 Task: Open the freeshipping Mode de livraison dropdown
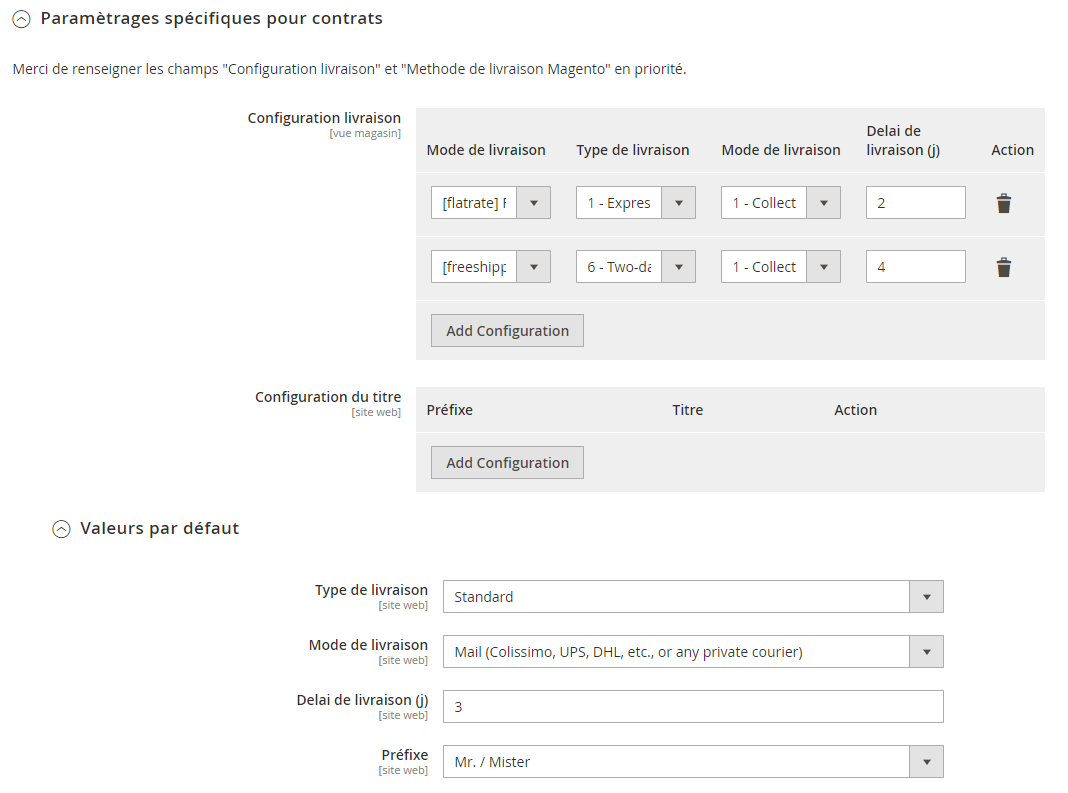click(x=490, y=267)
